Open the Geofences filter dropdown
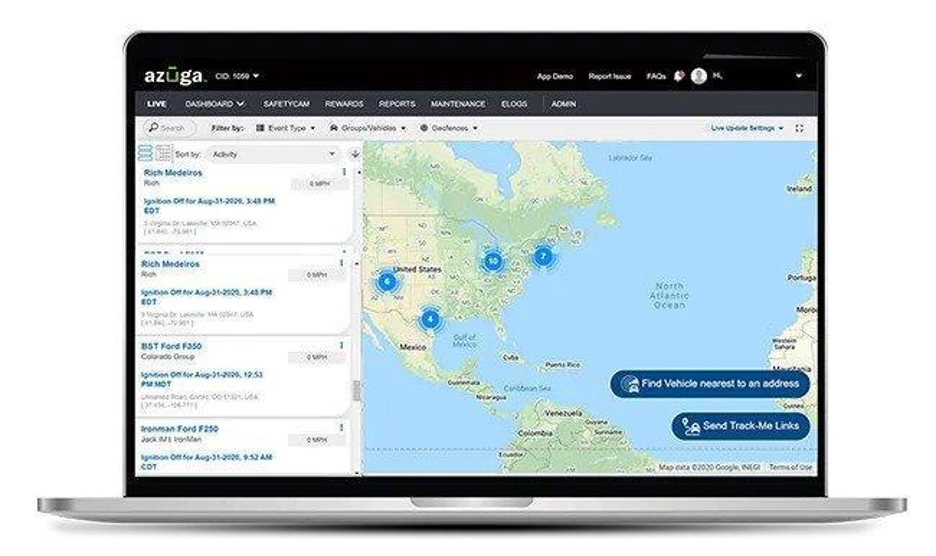The height and width of the screenshot is (556, 936). click(448, 128)
